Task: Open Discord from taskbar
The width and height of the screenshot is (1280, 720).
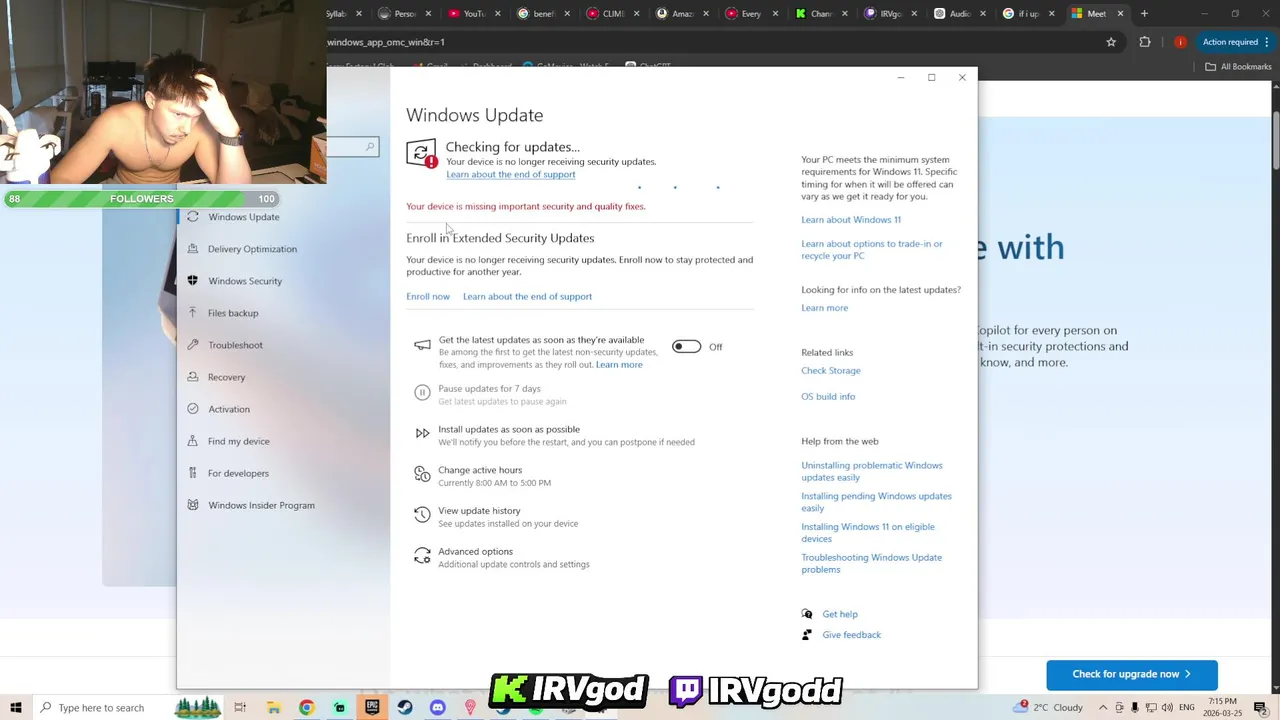Action: [437, 708]
